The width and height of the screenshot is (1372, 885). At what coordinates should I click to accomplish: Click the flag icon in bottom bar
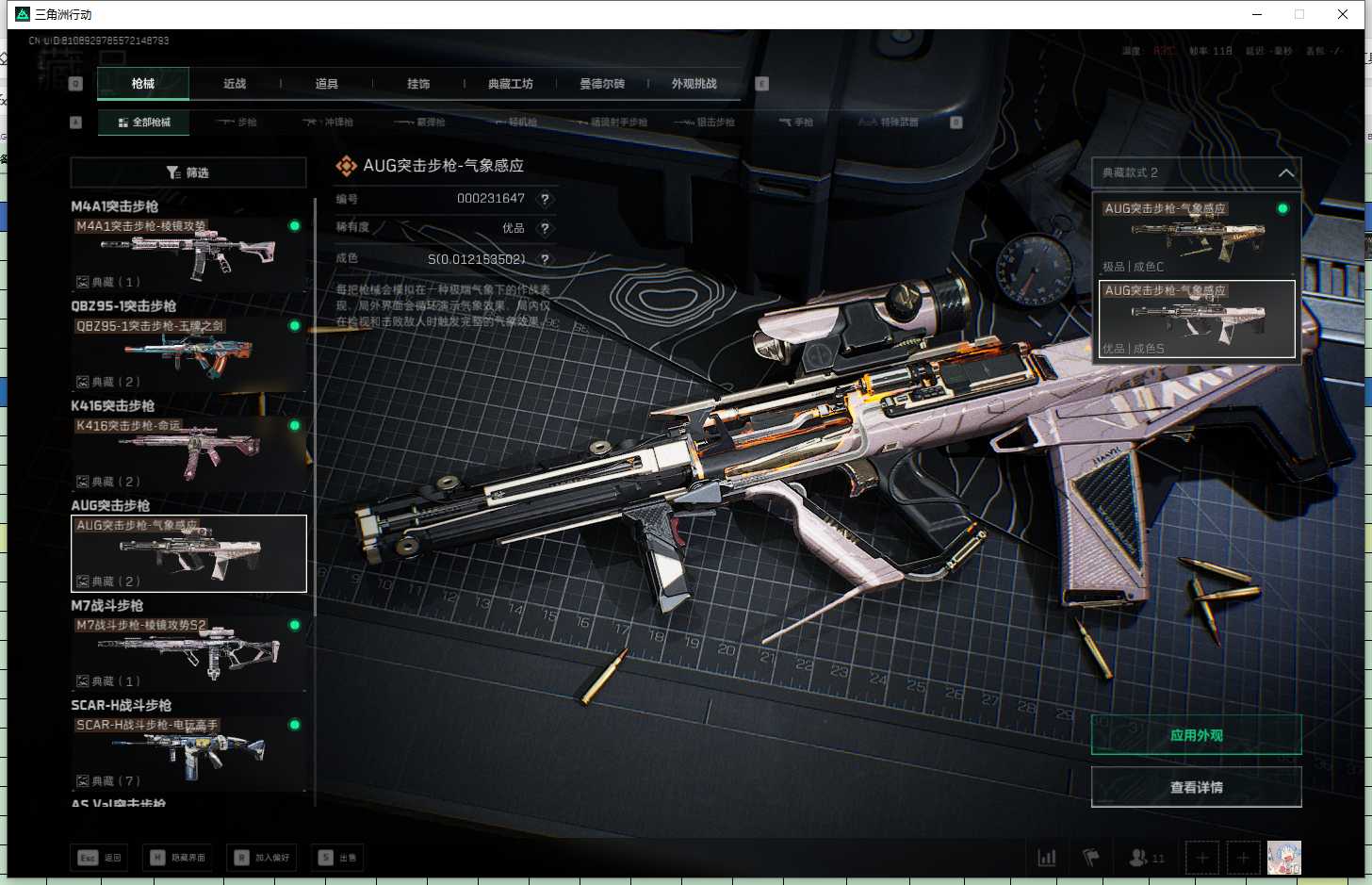[x=1091, y=858]
